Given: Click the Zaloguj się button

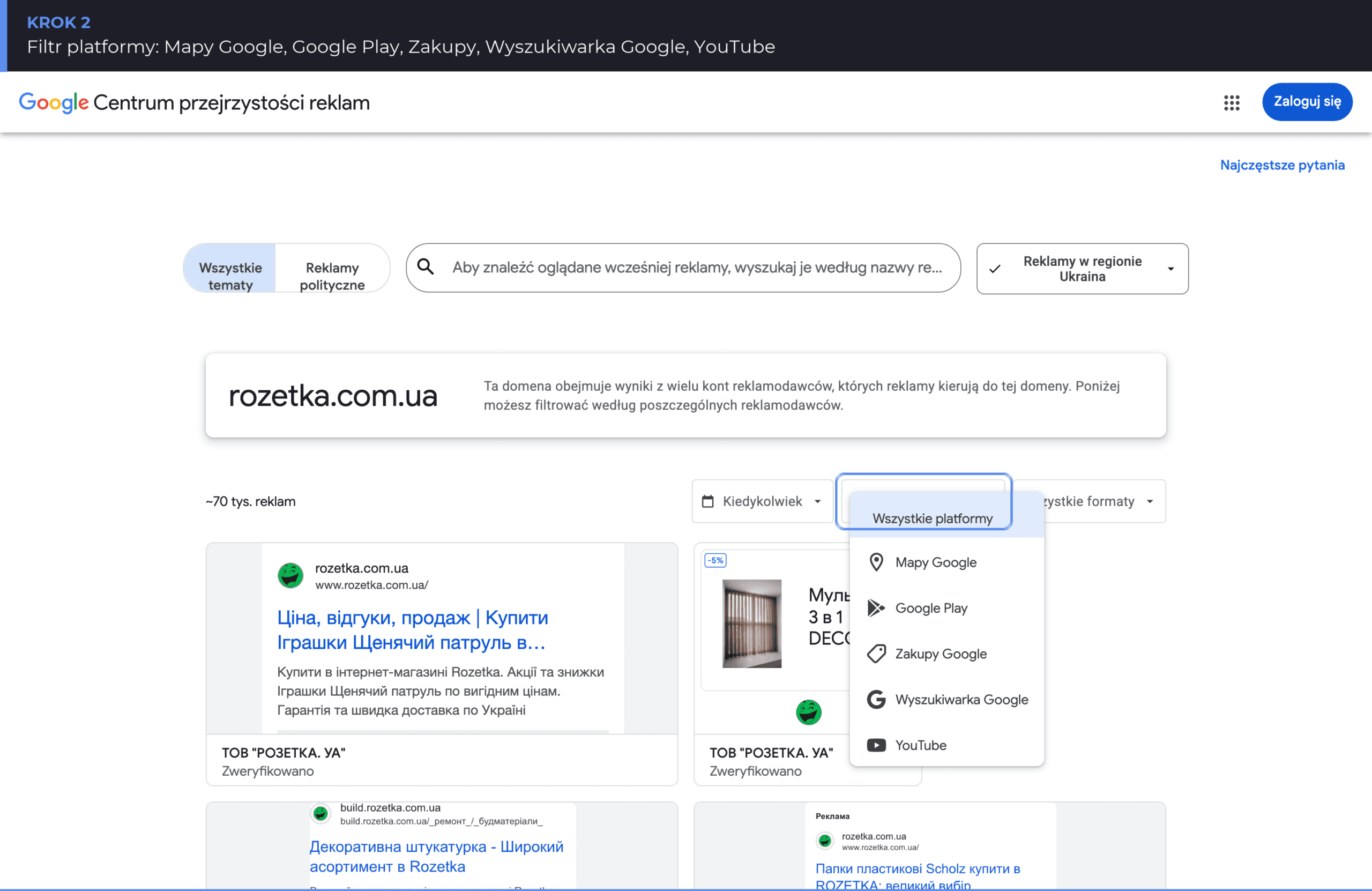Looking at the screenshot, I should [1307, 102].
